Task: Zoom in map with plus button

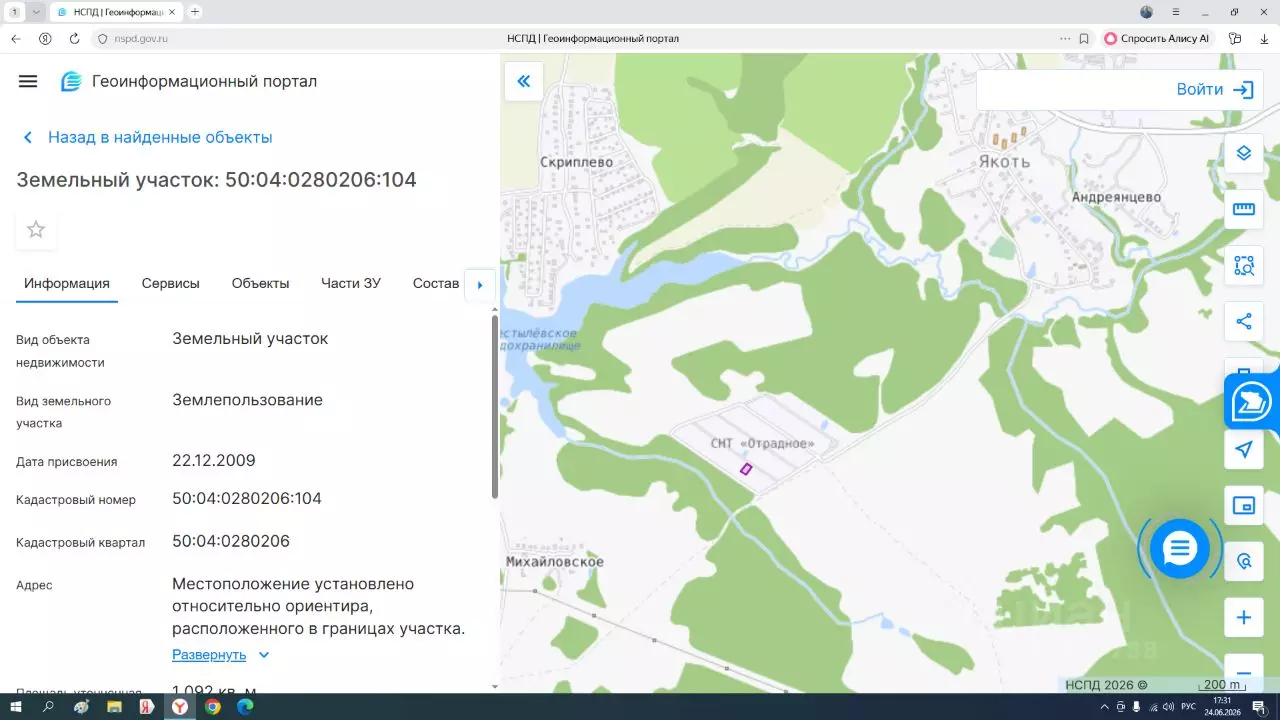Action: (1244, 617)
